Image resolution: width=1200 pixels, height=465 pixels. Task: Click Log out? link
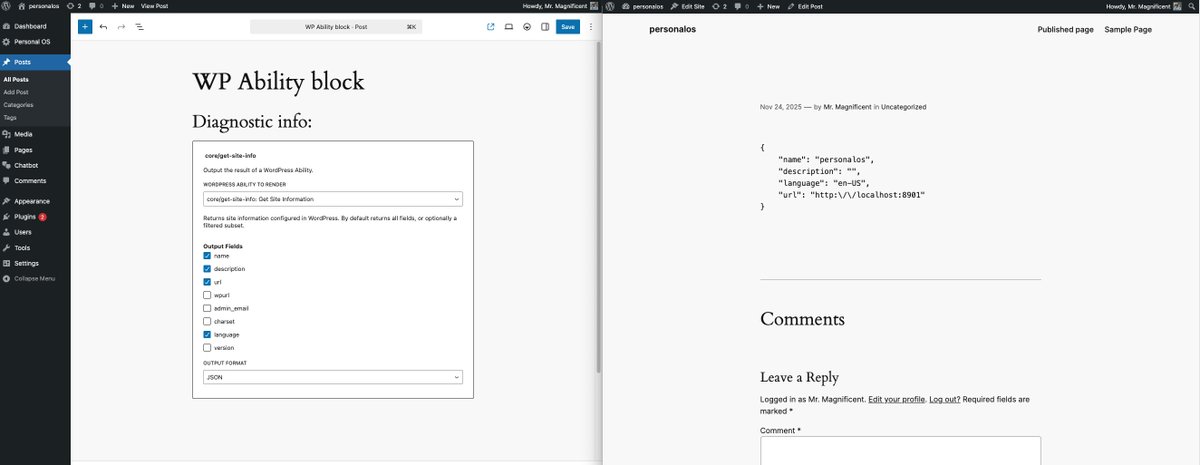point(945,399)
